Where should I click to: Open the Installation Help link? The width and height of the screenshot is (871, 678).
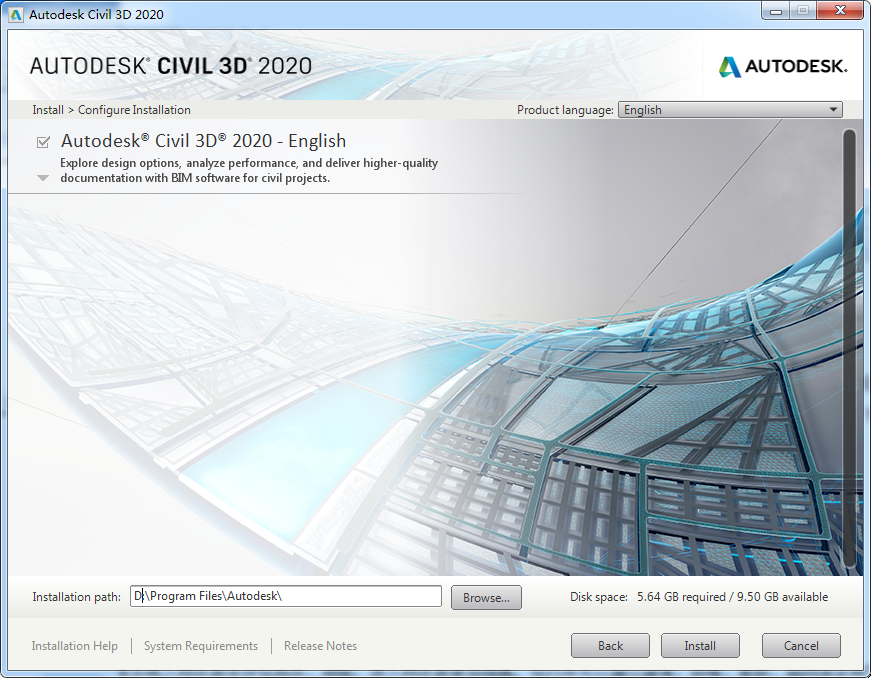(x=74, y=646)
